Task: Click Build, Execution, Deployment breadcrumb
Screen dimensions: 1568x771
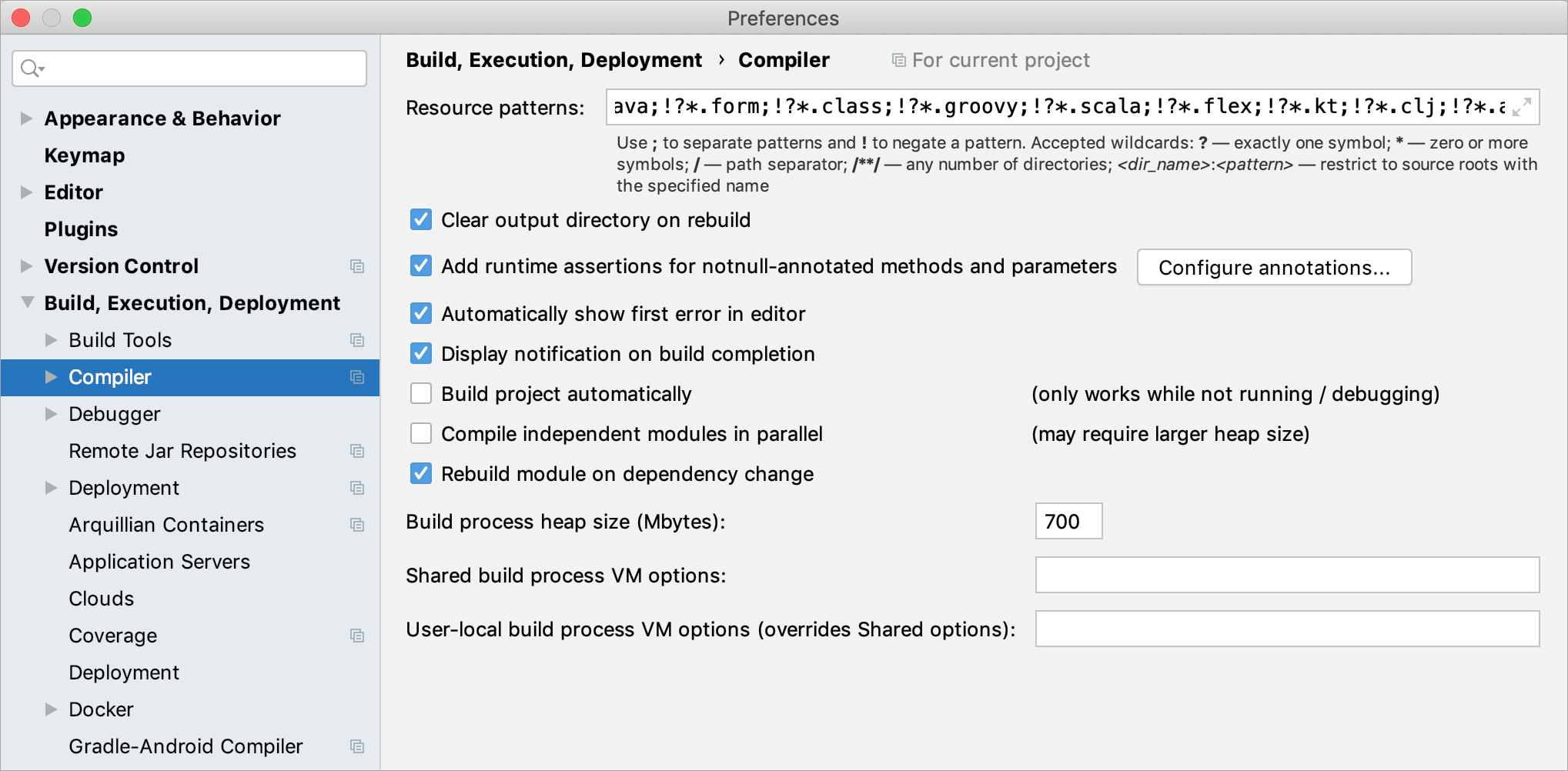Action: click(553, 60)
